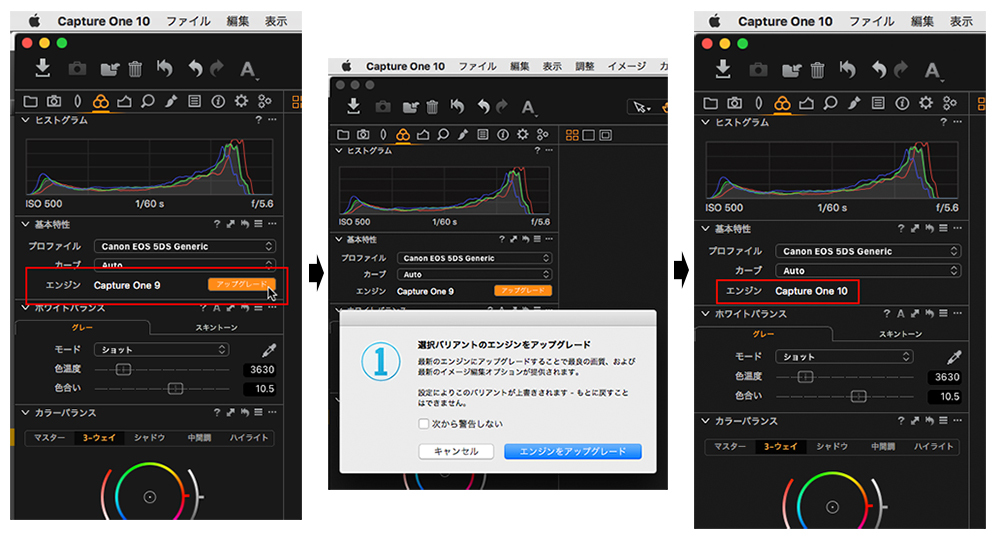The width and height of the screenshot is (1000, 541).
Task: Click the trash delete icon in left window
Action: [x=135, y=68]
